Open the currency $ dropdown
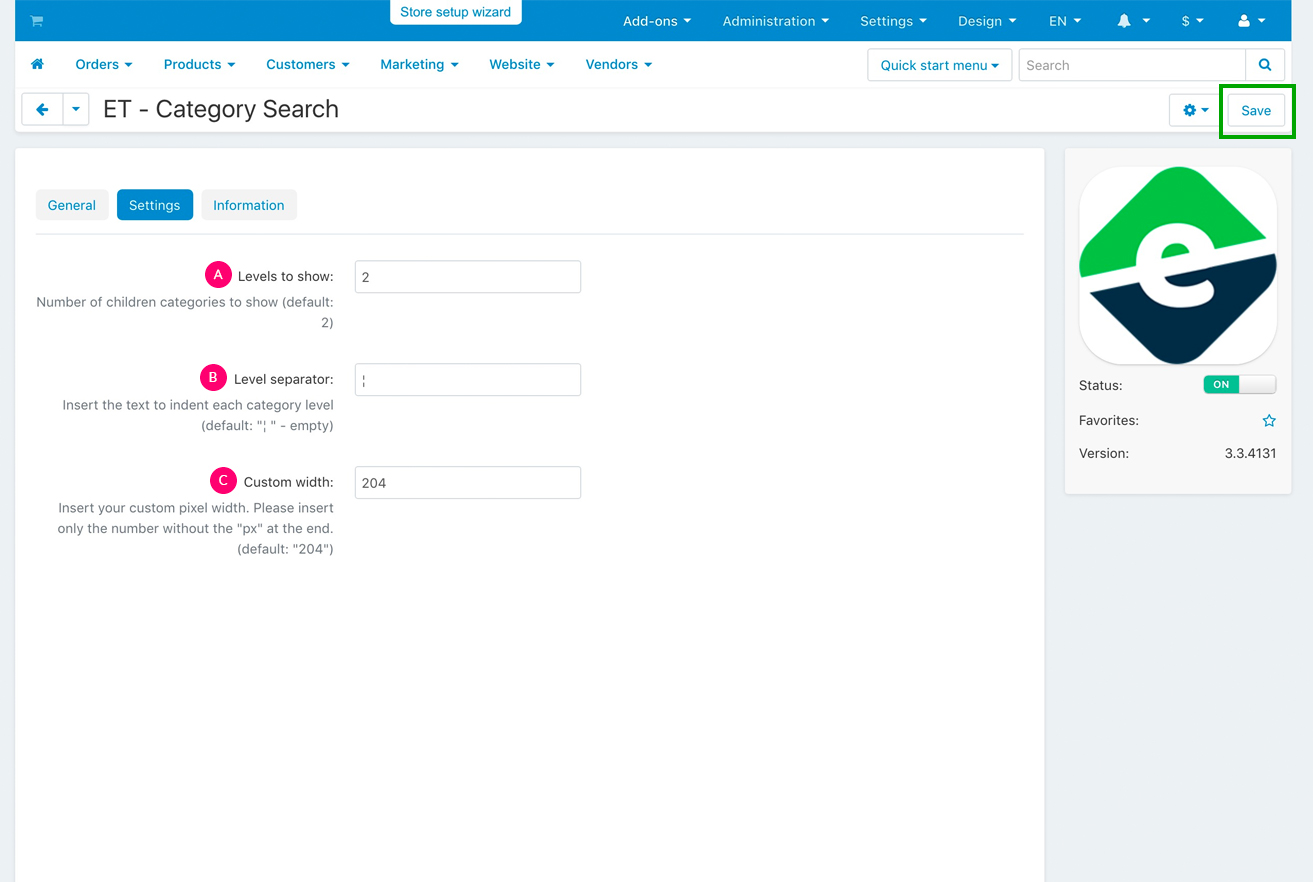This screenshot has width=1313, height=882. [x=1192, y=21]
